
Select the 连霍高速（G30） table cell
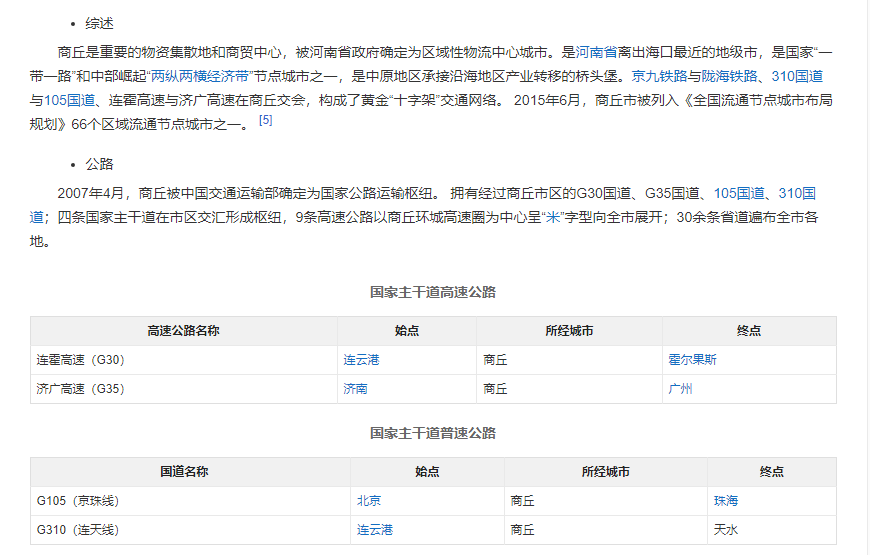tap(81, 360)
